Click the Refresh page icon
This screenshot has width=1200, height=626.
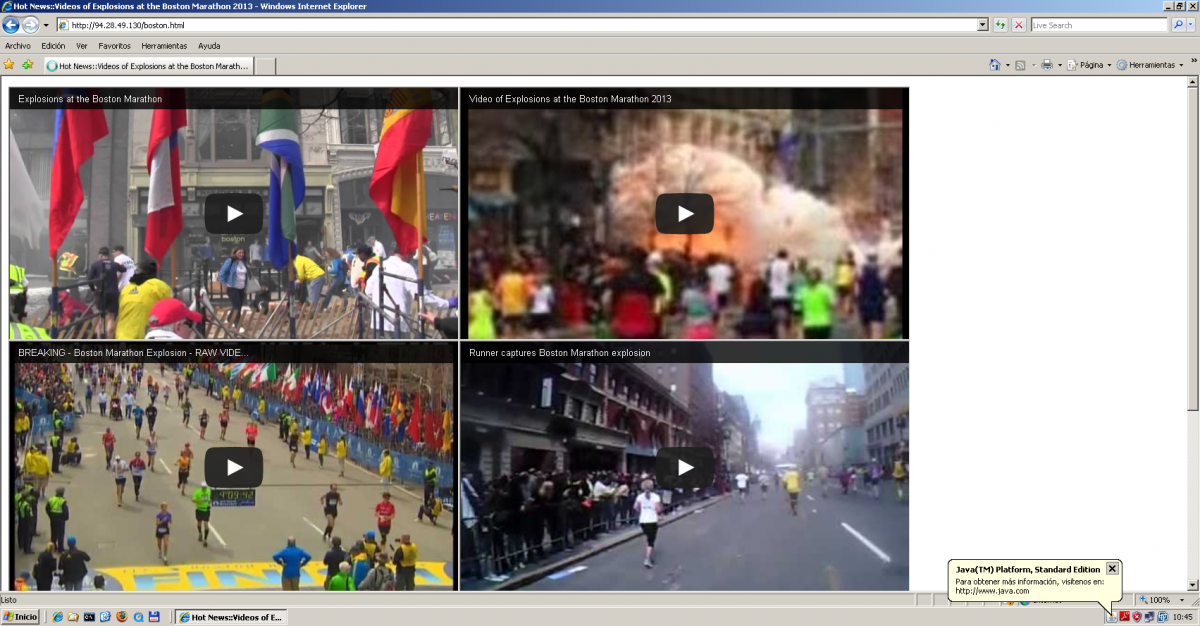click(1001, 25)
